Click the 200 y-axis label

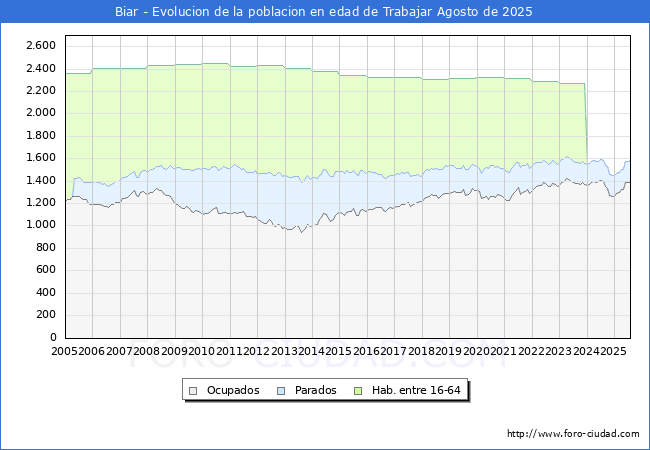[x=46, y=315]
